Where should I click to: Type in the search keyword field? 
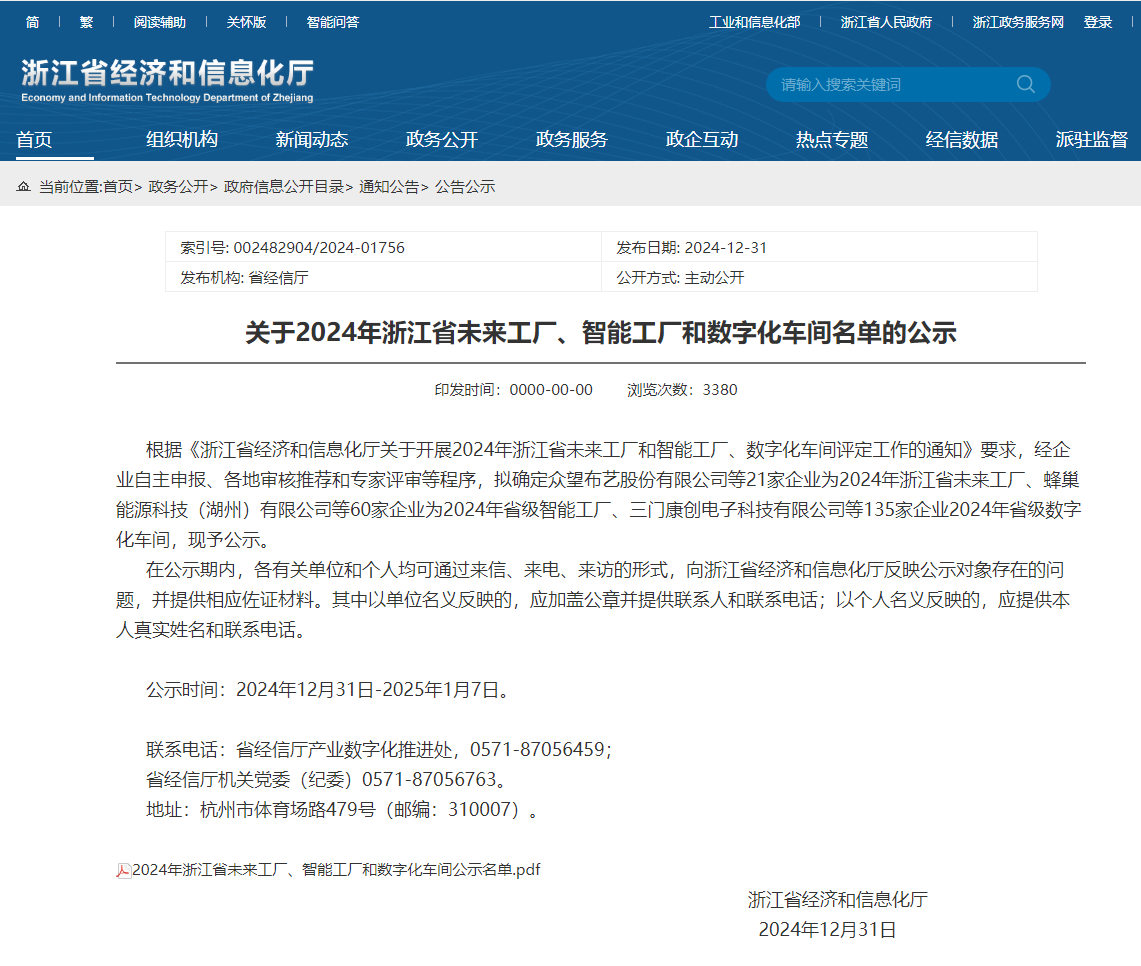[890, 85]
